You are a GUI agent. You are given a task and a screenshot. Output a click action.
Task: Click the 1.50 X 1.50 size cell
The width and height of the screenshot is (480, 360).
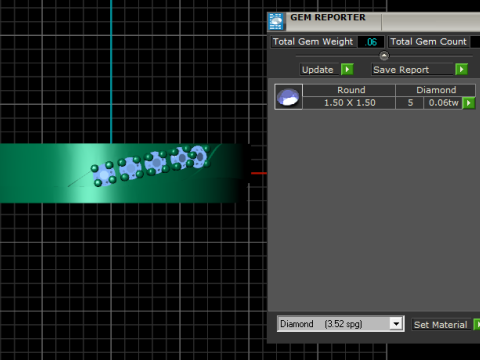tap(349, 103)
